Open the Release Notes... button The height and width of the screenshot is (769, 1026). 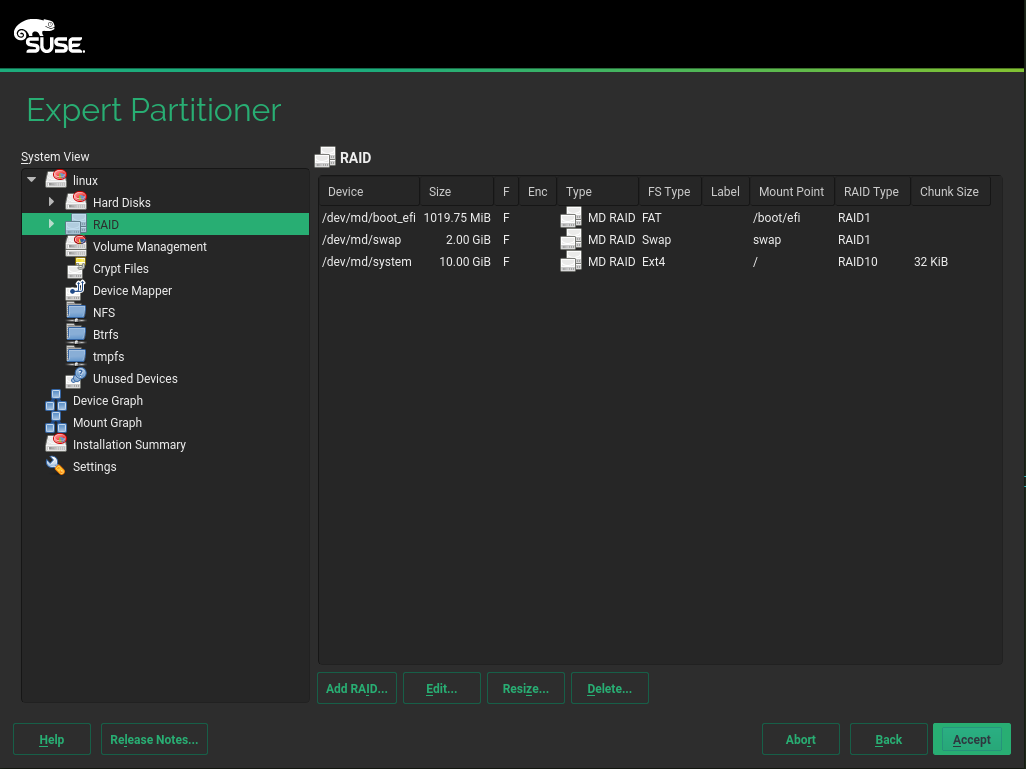(154, 739)
